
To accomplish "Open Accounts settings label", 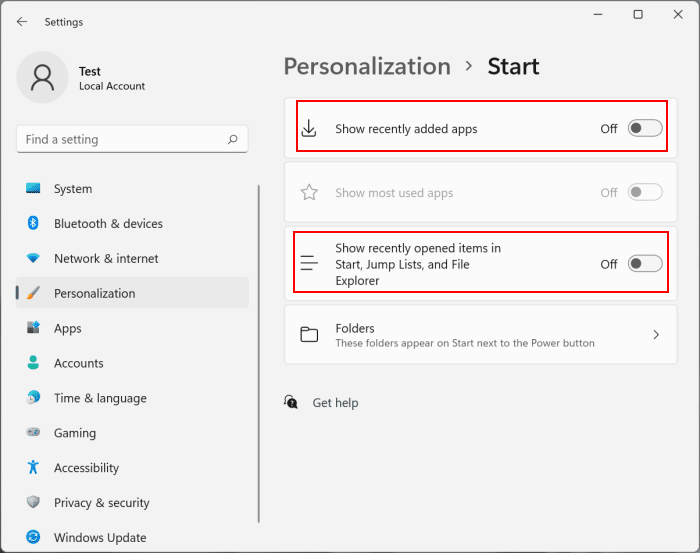I will 79,363.
